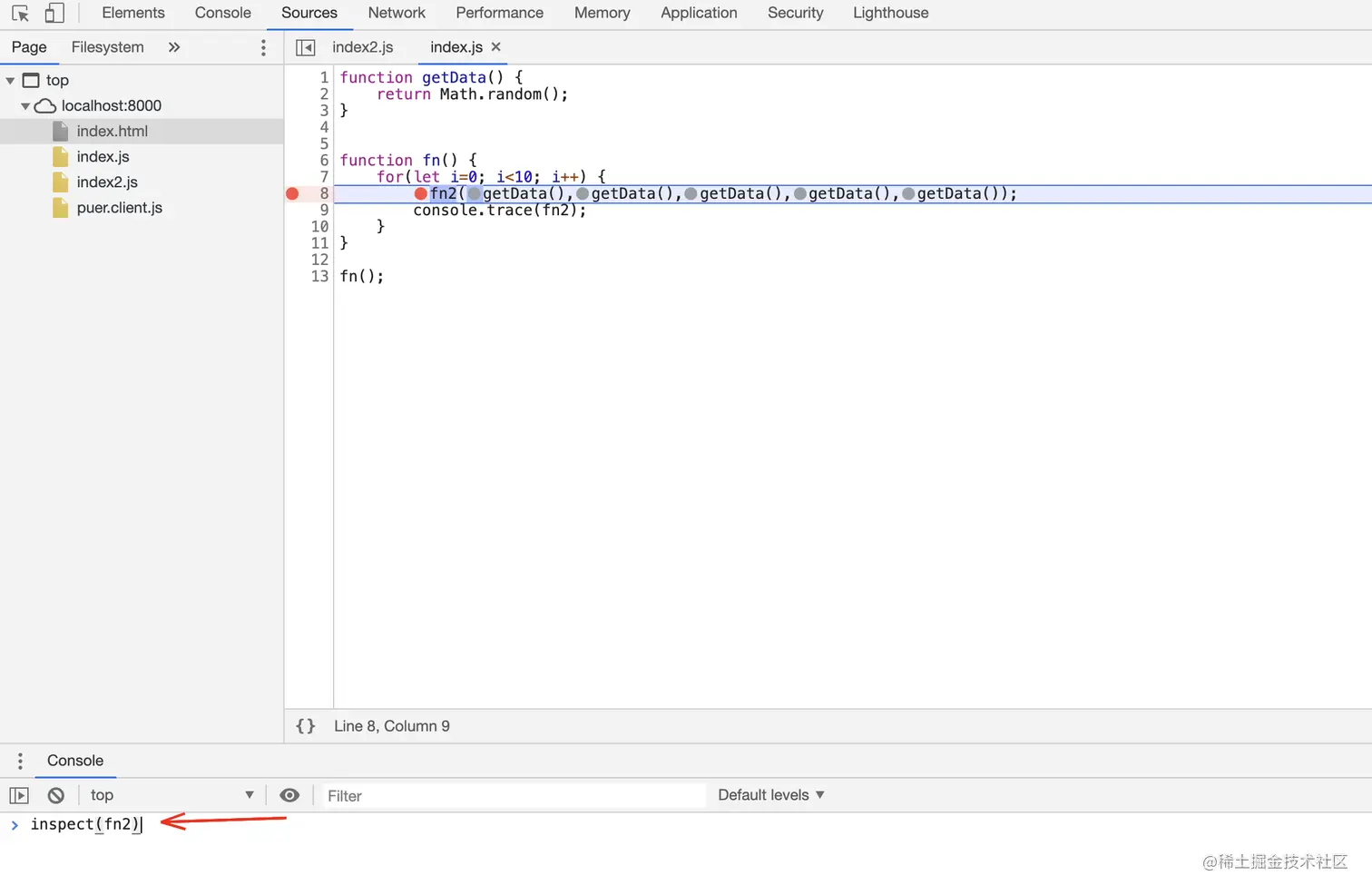Open the Lighthouse panel tab
This screenshot has height=895, width=1372.
click(891, 13)
